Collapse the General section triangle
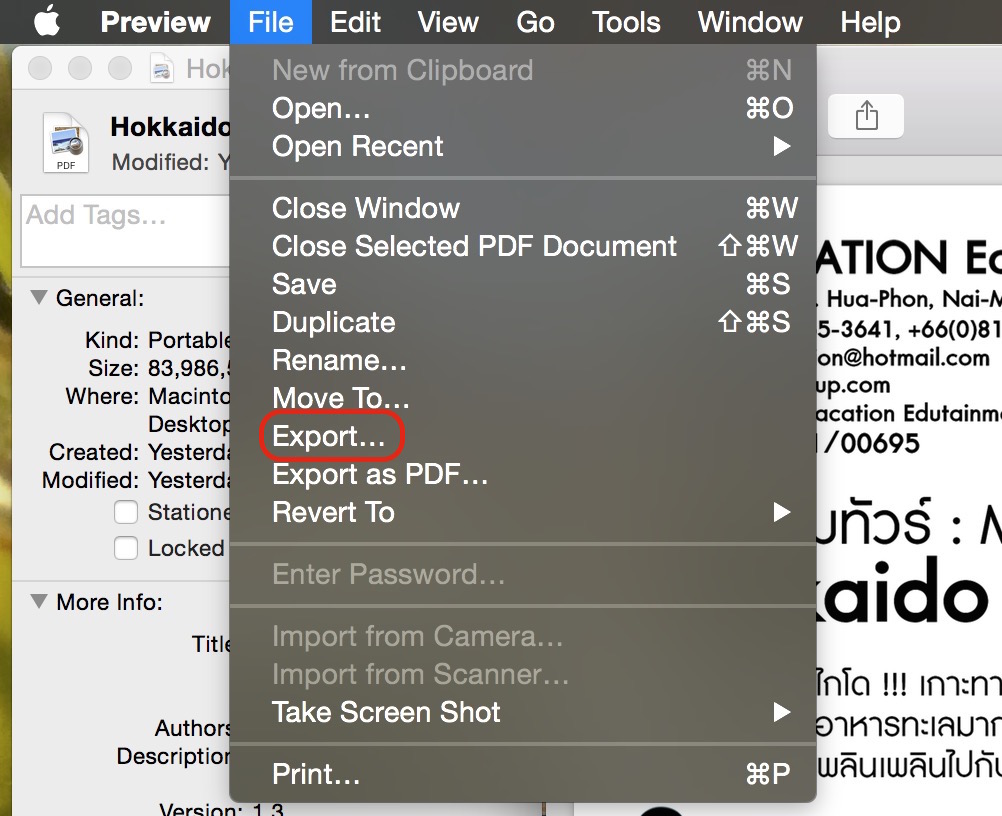The width and height of the screenshot is (1002, 816). tap(39, 298)
